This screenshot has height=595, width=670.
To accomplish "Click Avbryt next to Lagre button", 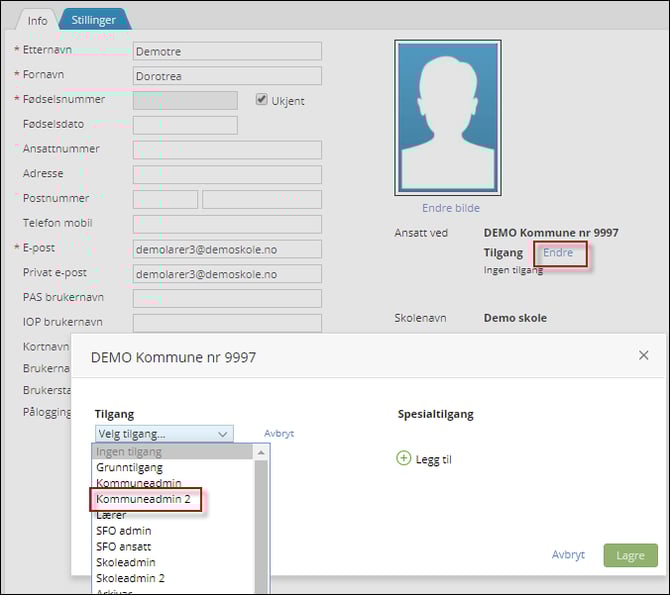I will coord(568,555).
